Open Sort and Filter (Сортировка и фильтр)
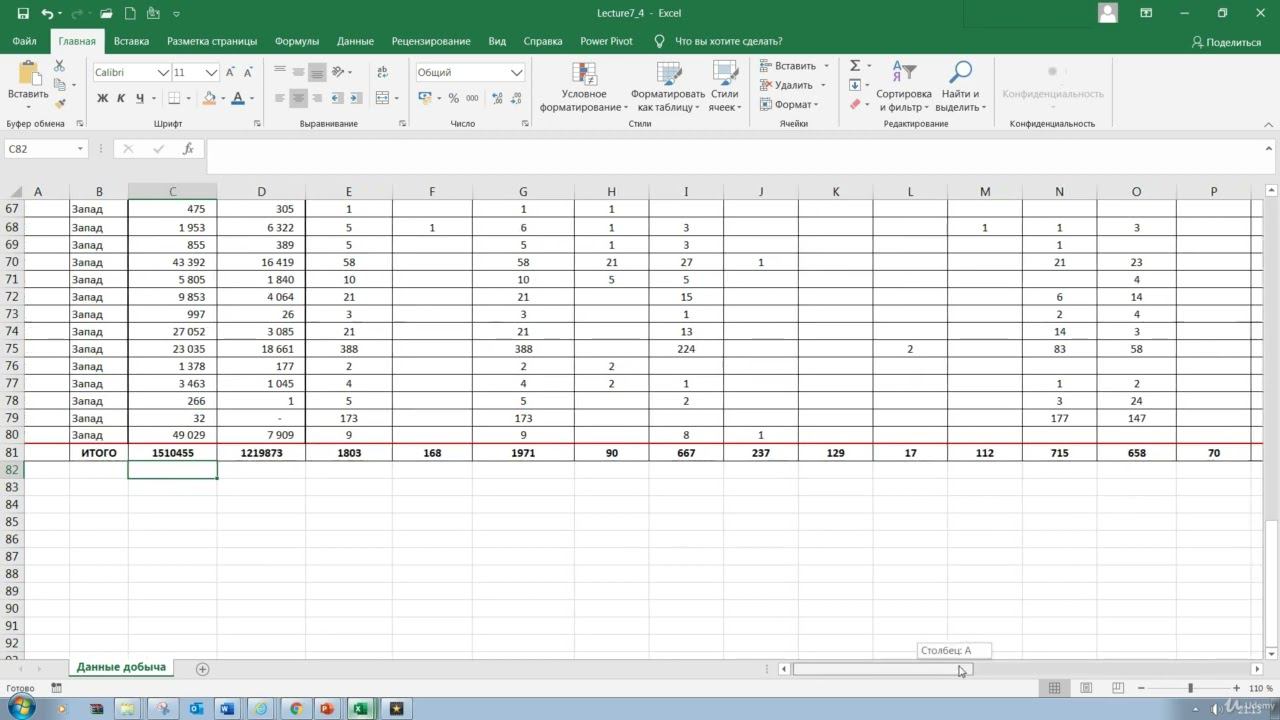 click(x=903, y=87)
